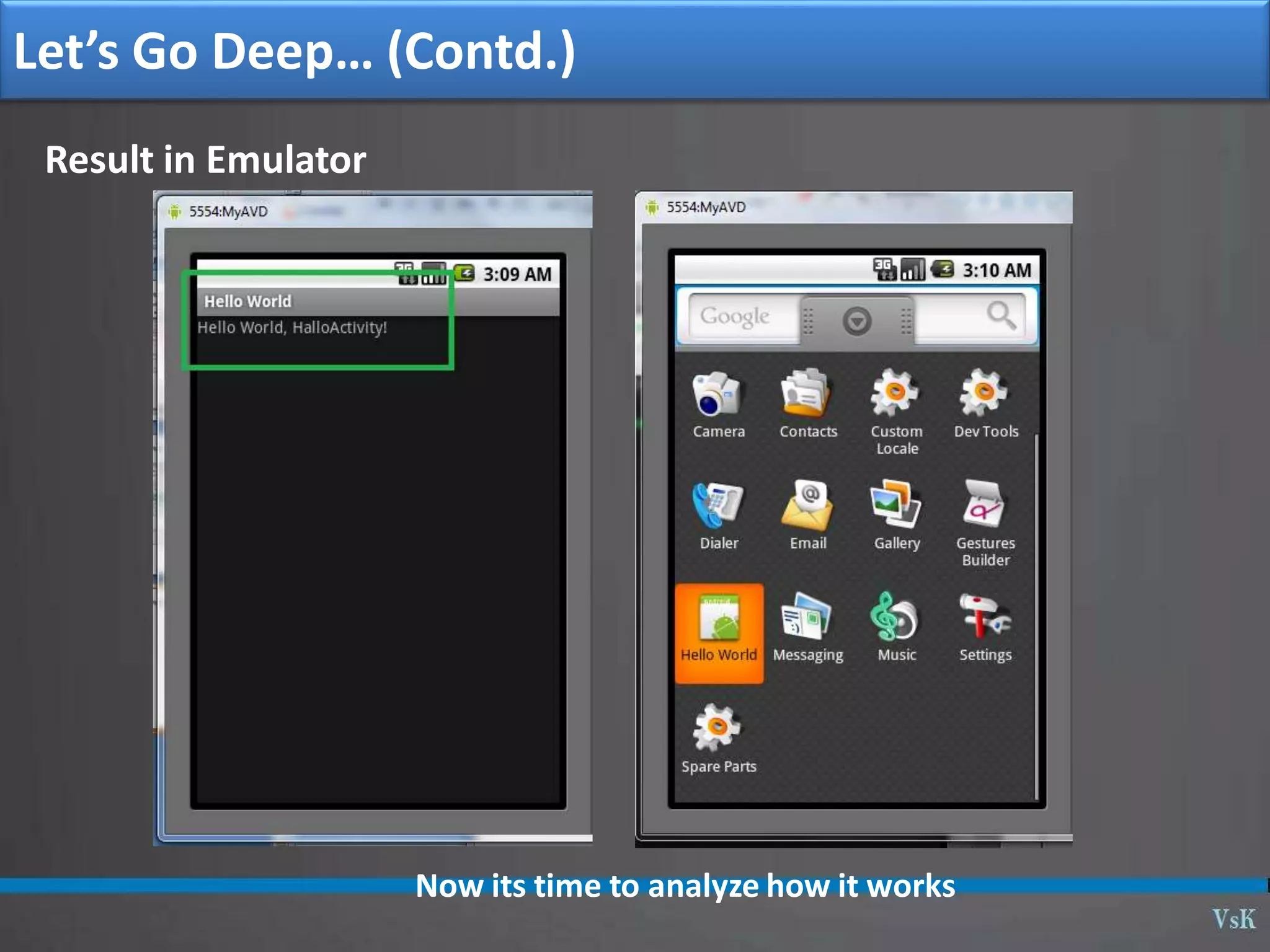Tap the Google search magnifier icon
Screen dimensions: 1270x952
pyautogui.click(x=1001, y=315)
